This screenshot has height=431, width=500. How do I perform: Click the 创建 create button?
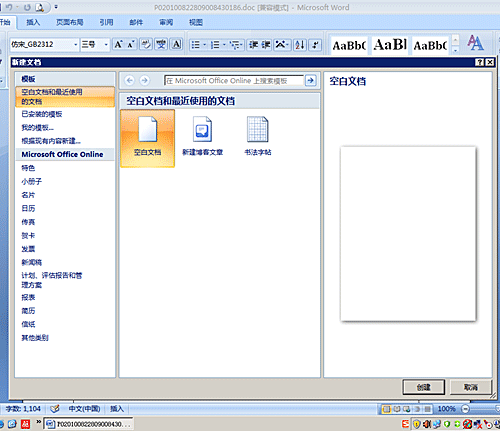423,387
